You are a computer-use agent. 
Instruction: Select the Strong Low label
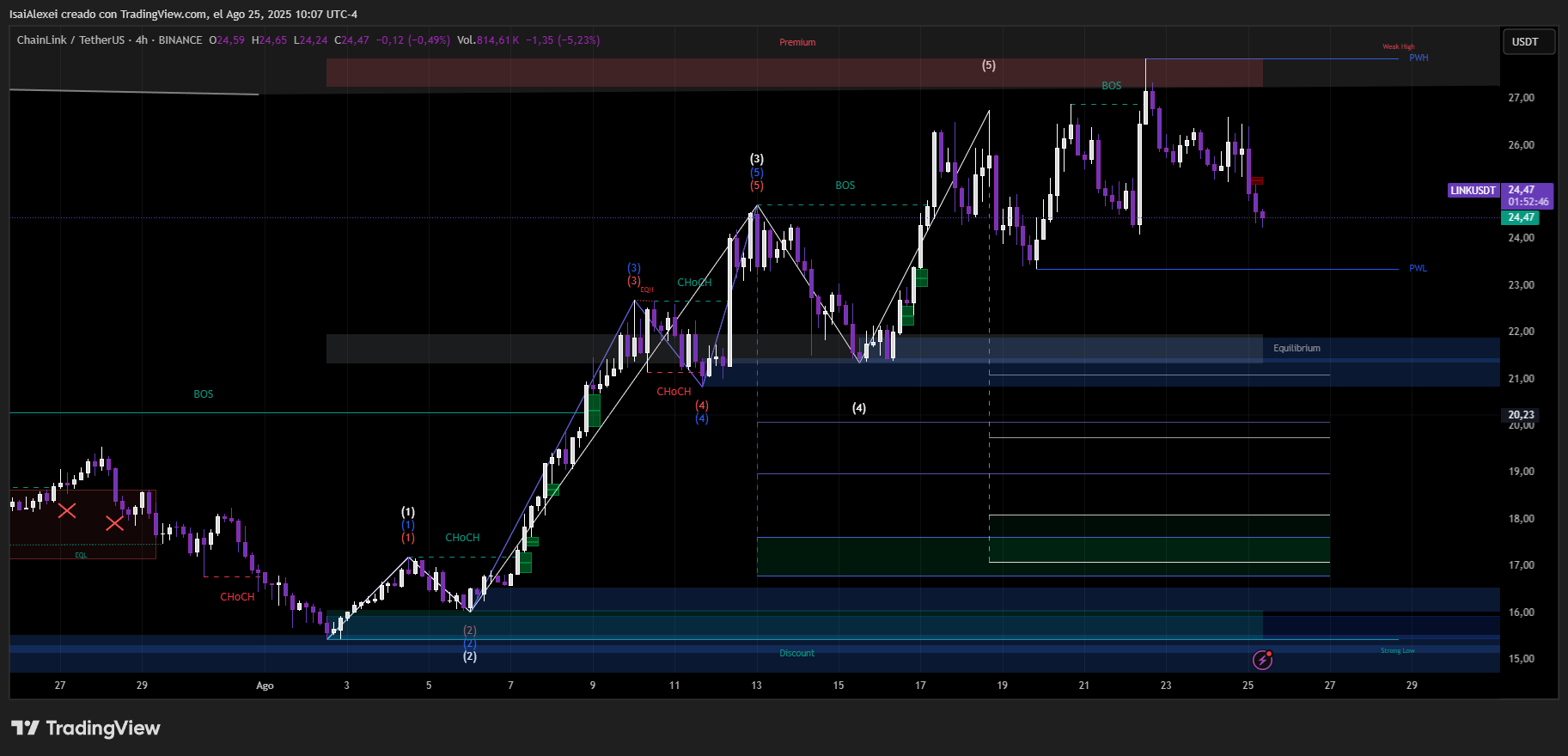pyautogui.click(x=1397, y=651)
